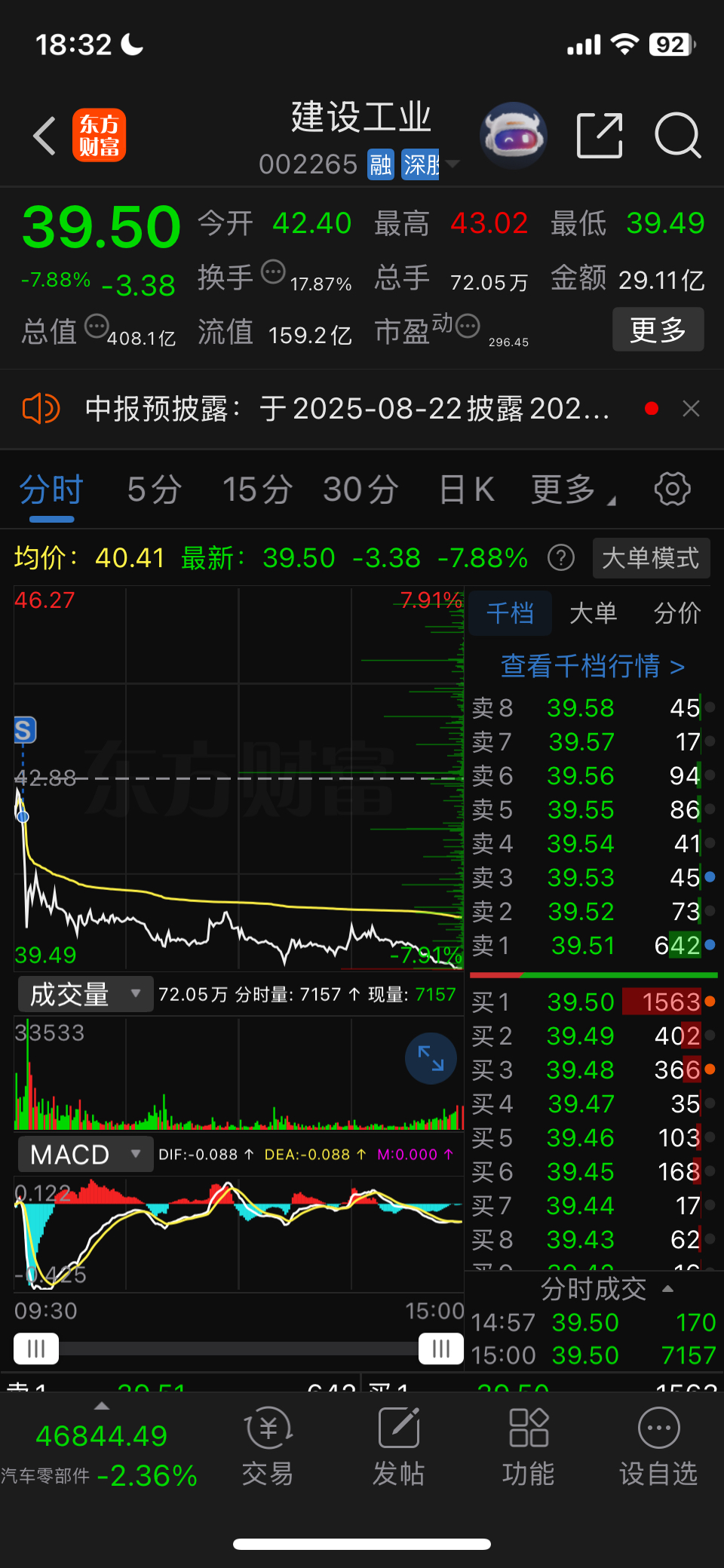Tap the 买1 row at 39.50
Image resolution: width=724 pixels, height=1568 pixels.
point(593,1002)
